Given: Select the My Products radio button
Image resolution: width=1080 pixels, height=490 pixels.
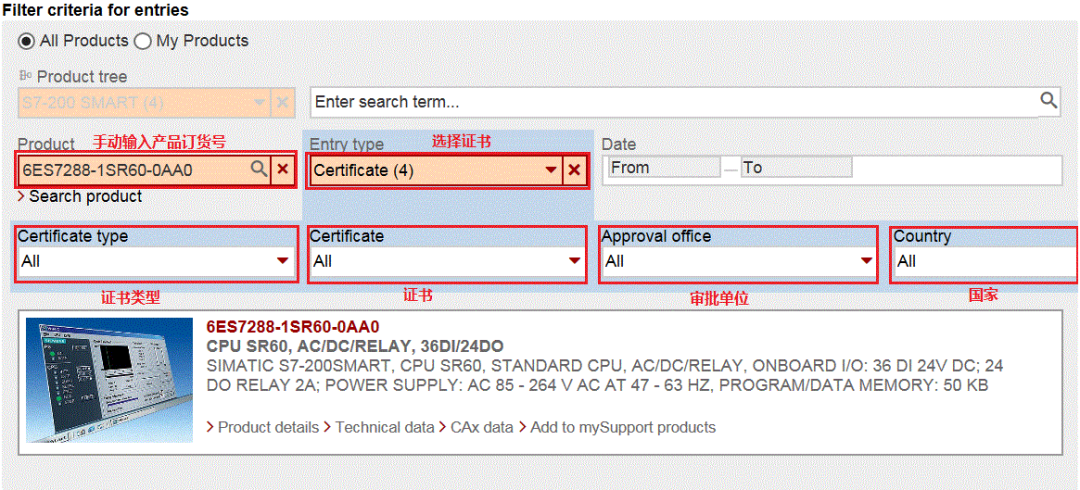Looking at the screenshot, I should tap(143, 41).
